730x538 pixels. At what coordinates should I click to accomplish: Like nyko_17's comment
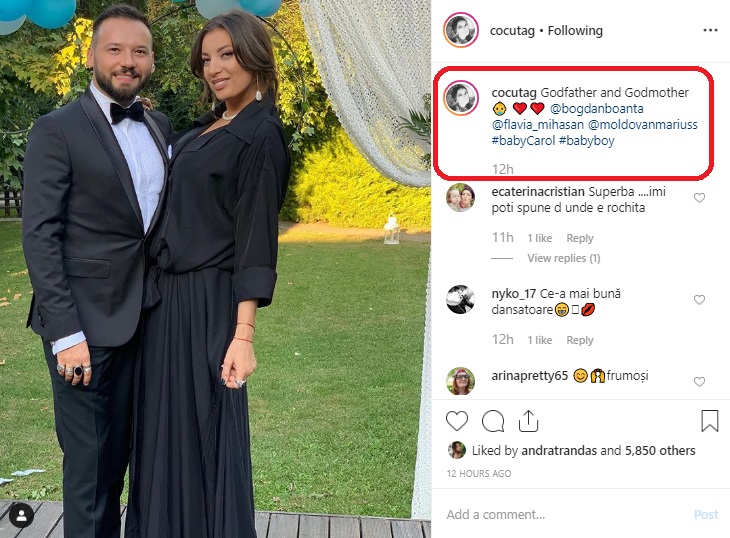click(699, 300)
